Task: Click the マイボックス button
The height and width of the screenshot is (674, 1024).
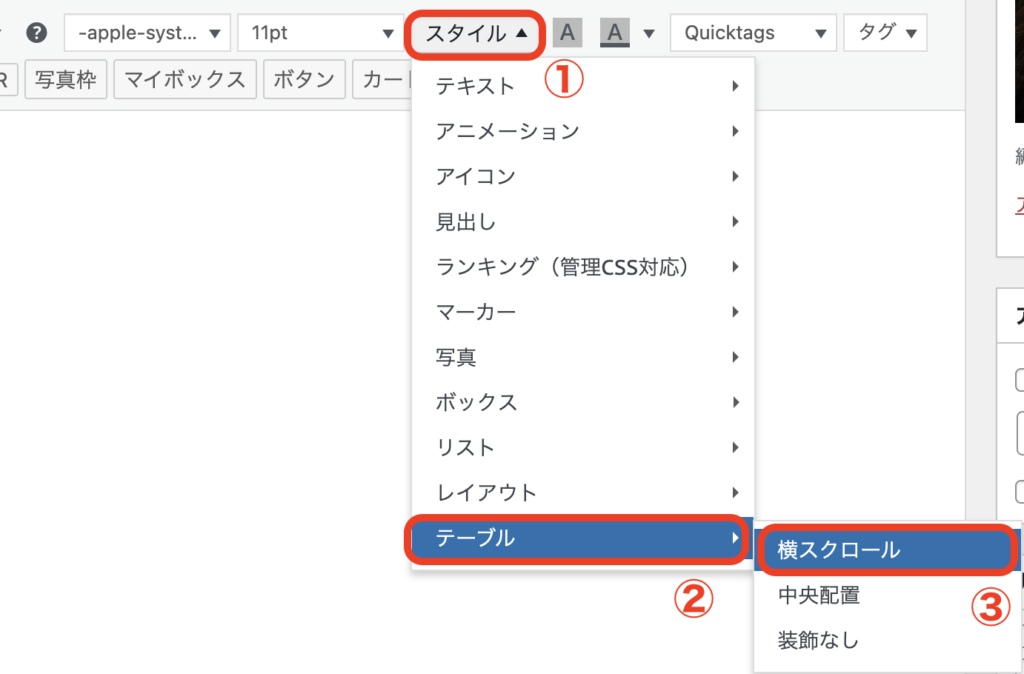Action: click(185, 80)
